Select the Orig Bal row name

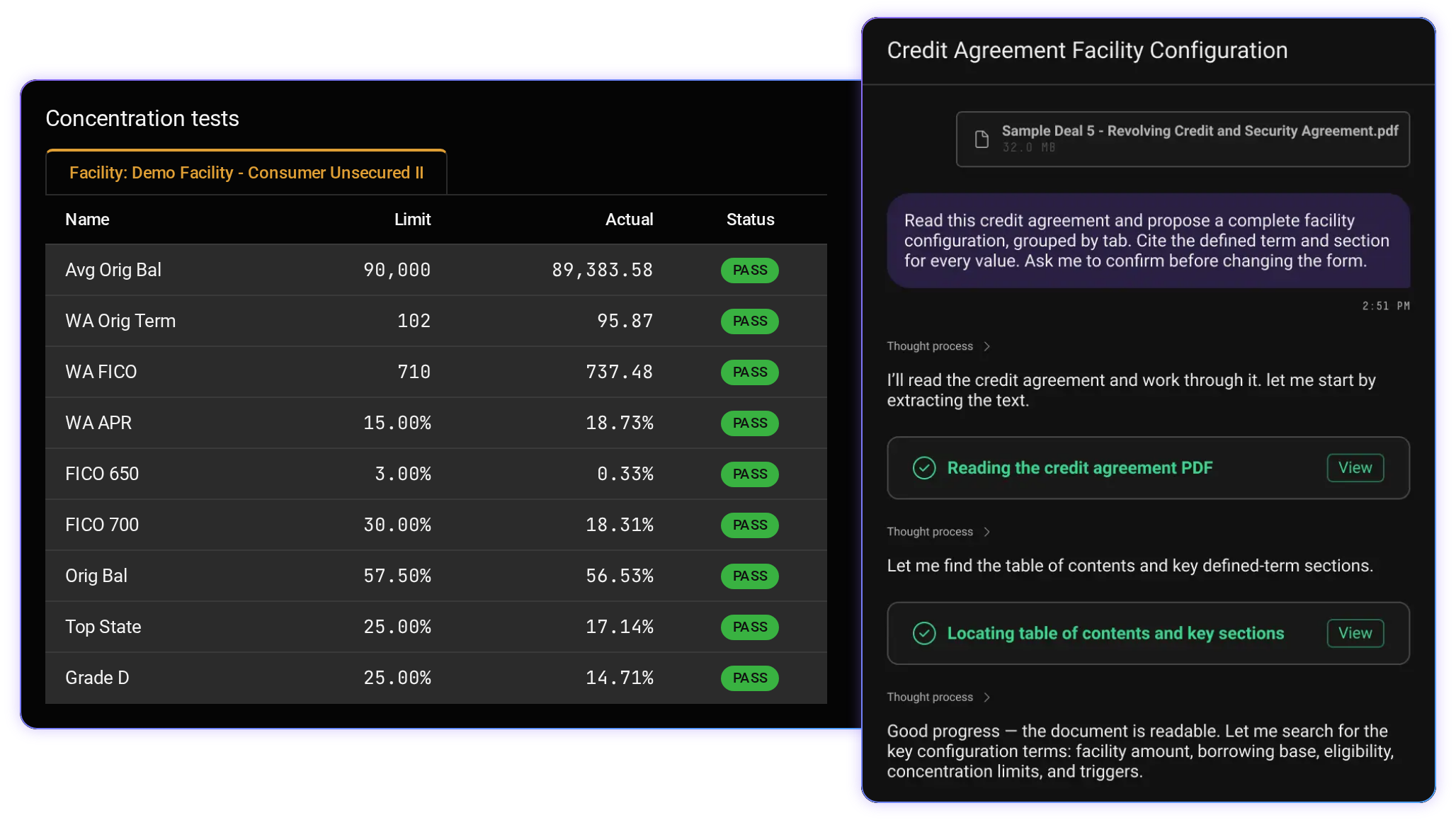[96, 576]
